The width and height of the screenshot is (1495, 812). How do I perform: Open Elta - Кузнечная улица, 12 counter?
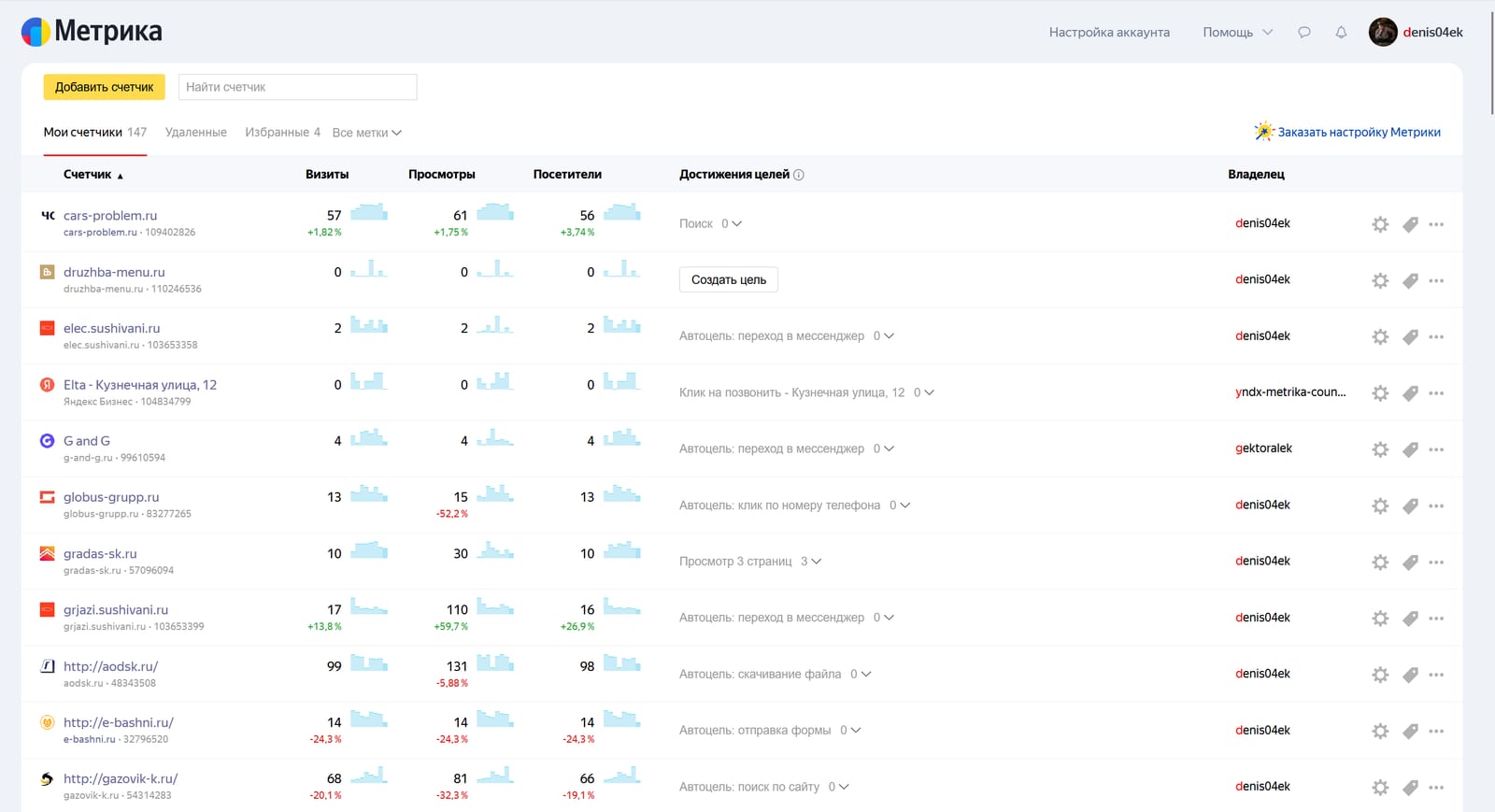(x=140, y=384)
